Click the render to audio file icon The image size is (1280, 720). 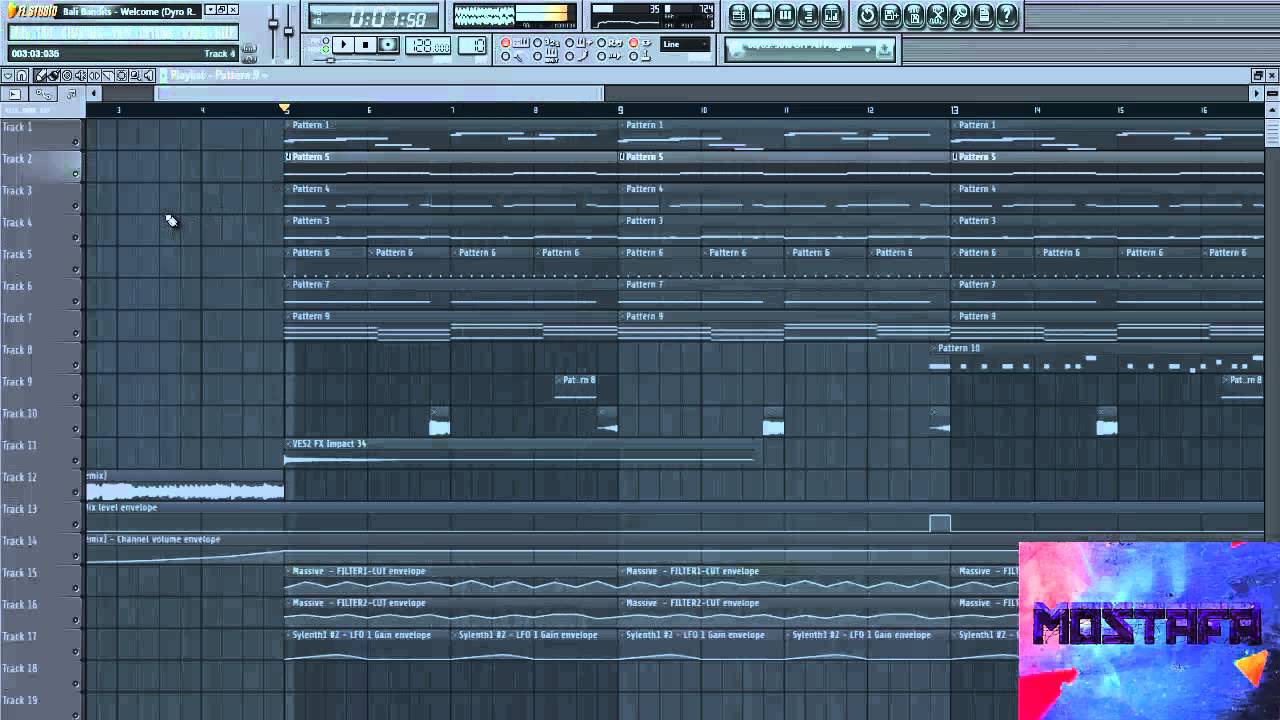pyautogui.click(x=914, y=15)
